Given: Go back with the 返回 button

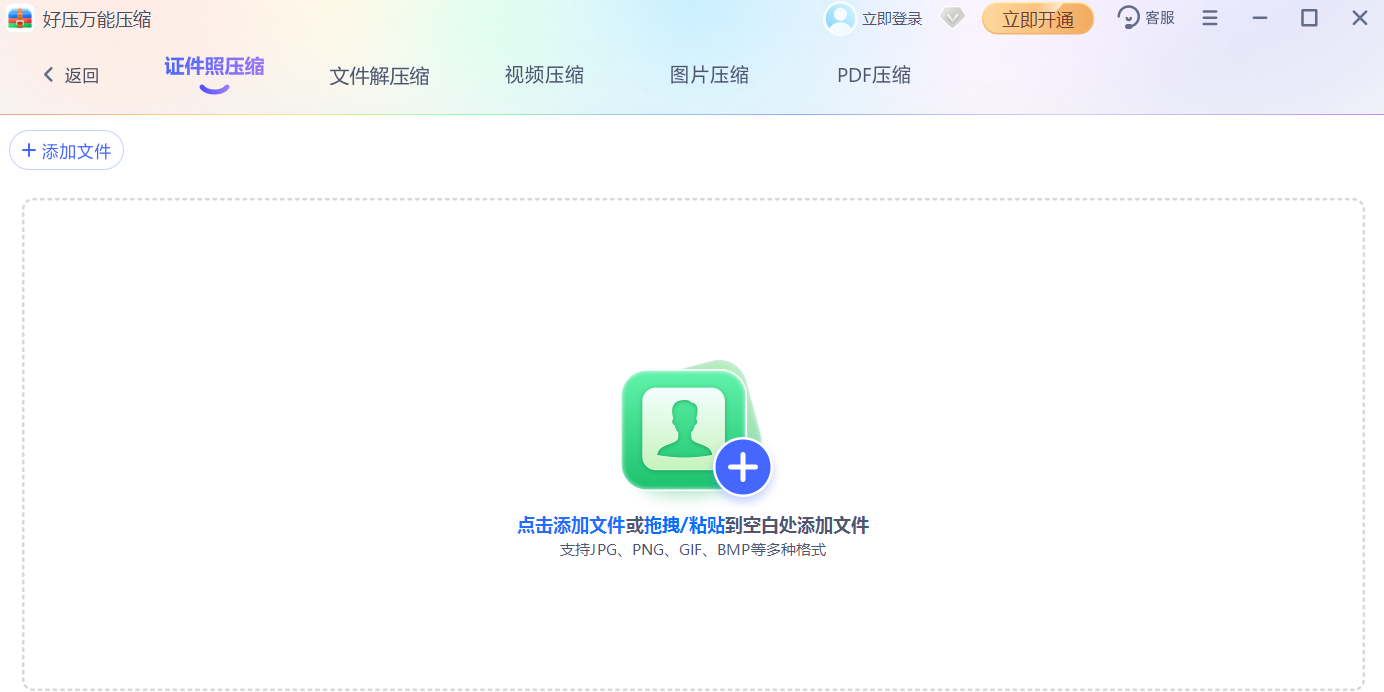Looking at the screenshot, I should pos(71,75).
